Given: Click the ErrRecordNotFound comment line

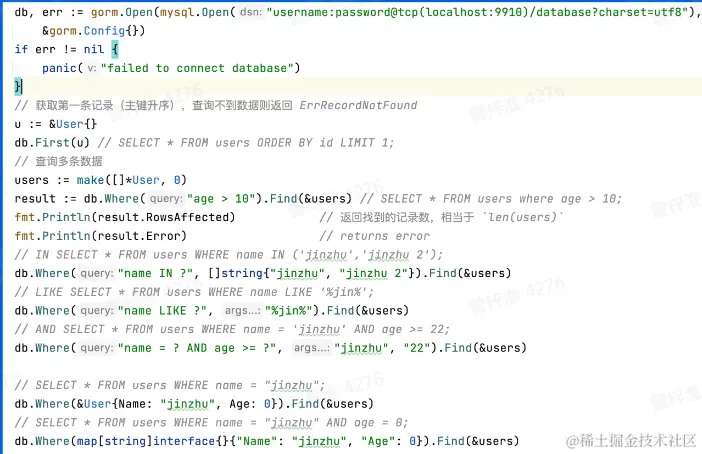Looking at the screenshot, I should [x=215, y=105].
